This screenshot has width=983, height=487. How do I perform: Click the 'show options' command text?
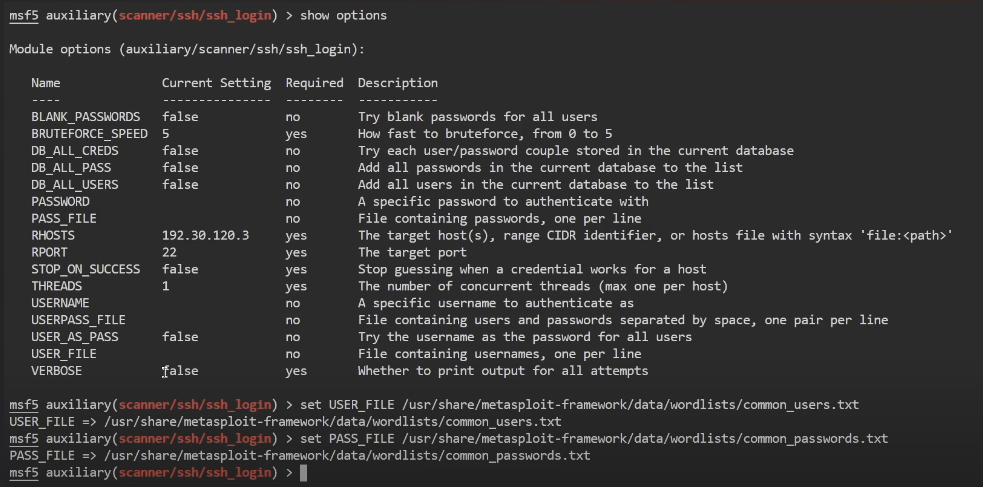click(343, 15)
